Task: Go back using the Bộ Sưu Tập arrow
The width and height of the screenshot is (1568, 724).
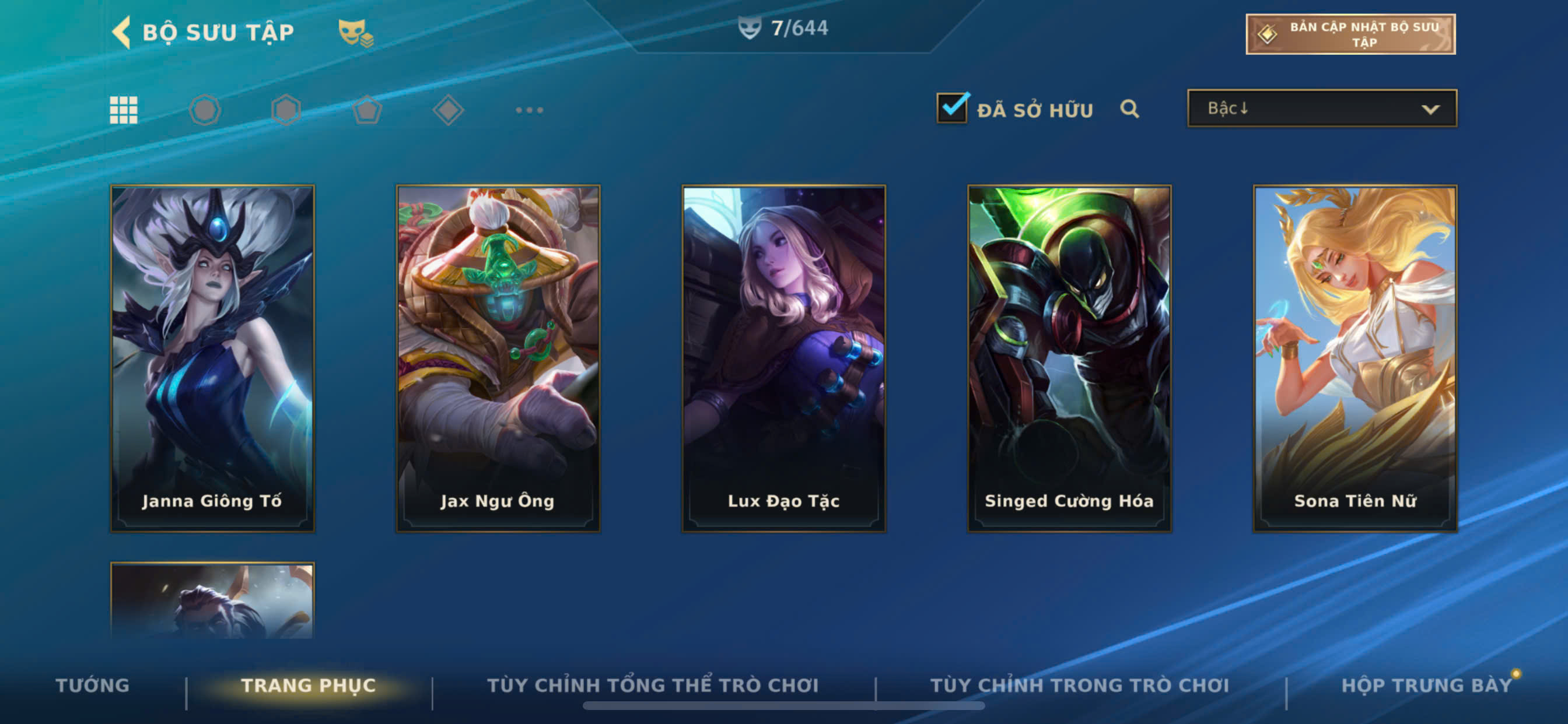Action: (x=122, y=32)
